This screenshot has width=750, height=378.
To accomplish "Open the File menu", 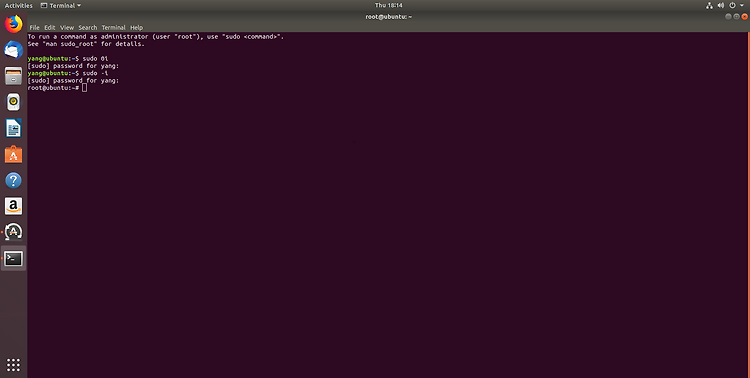I will (34, 28).
